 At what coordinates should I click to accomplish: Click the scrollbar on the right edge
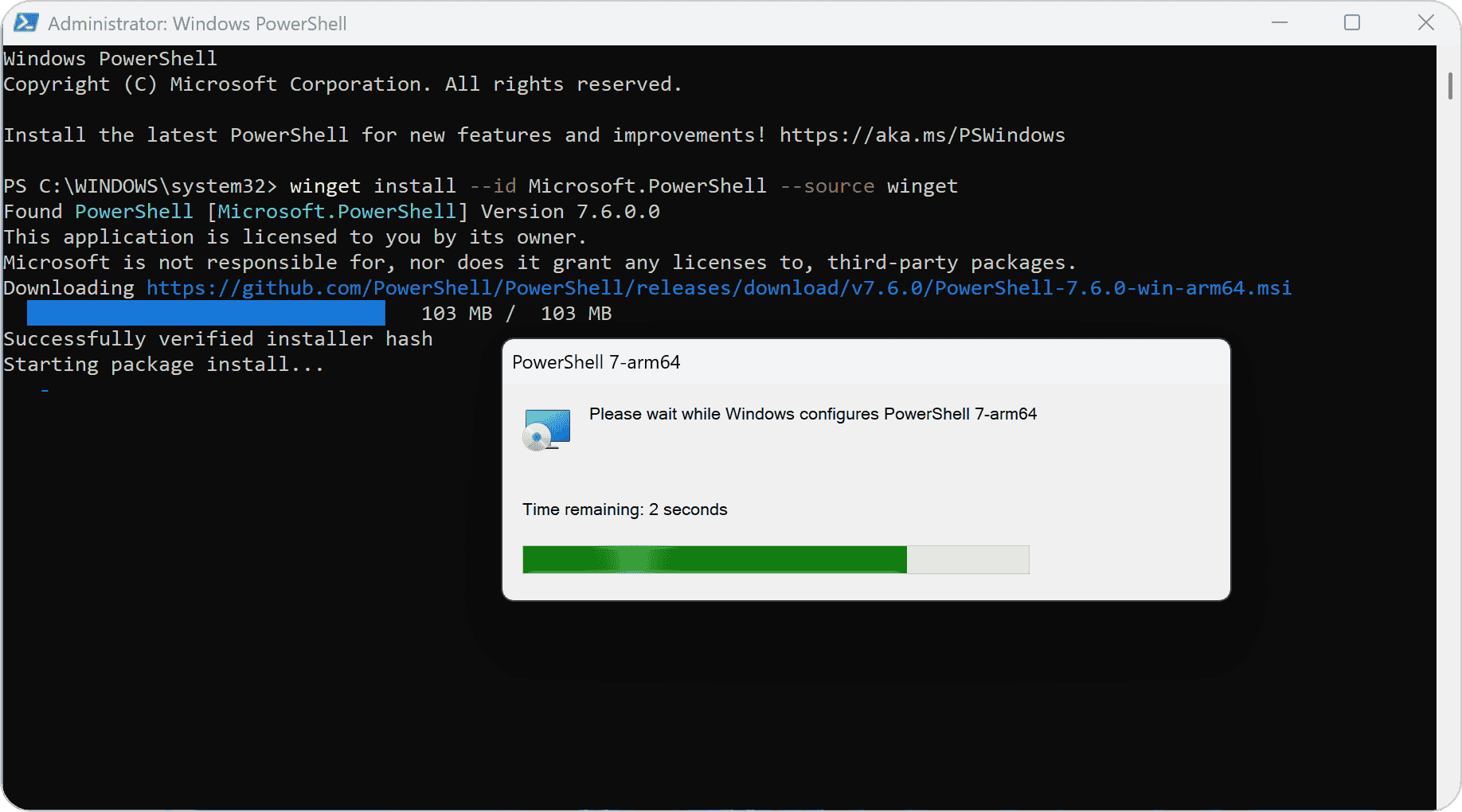click(x=1451, y=88)
